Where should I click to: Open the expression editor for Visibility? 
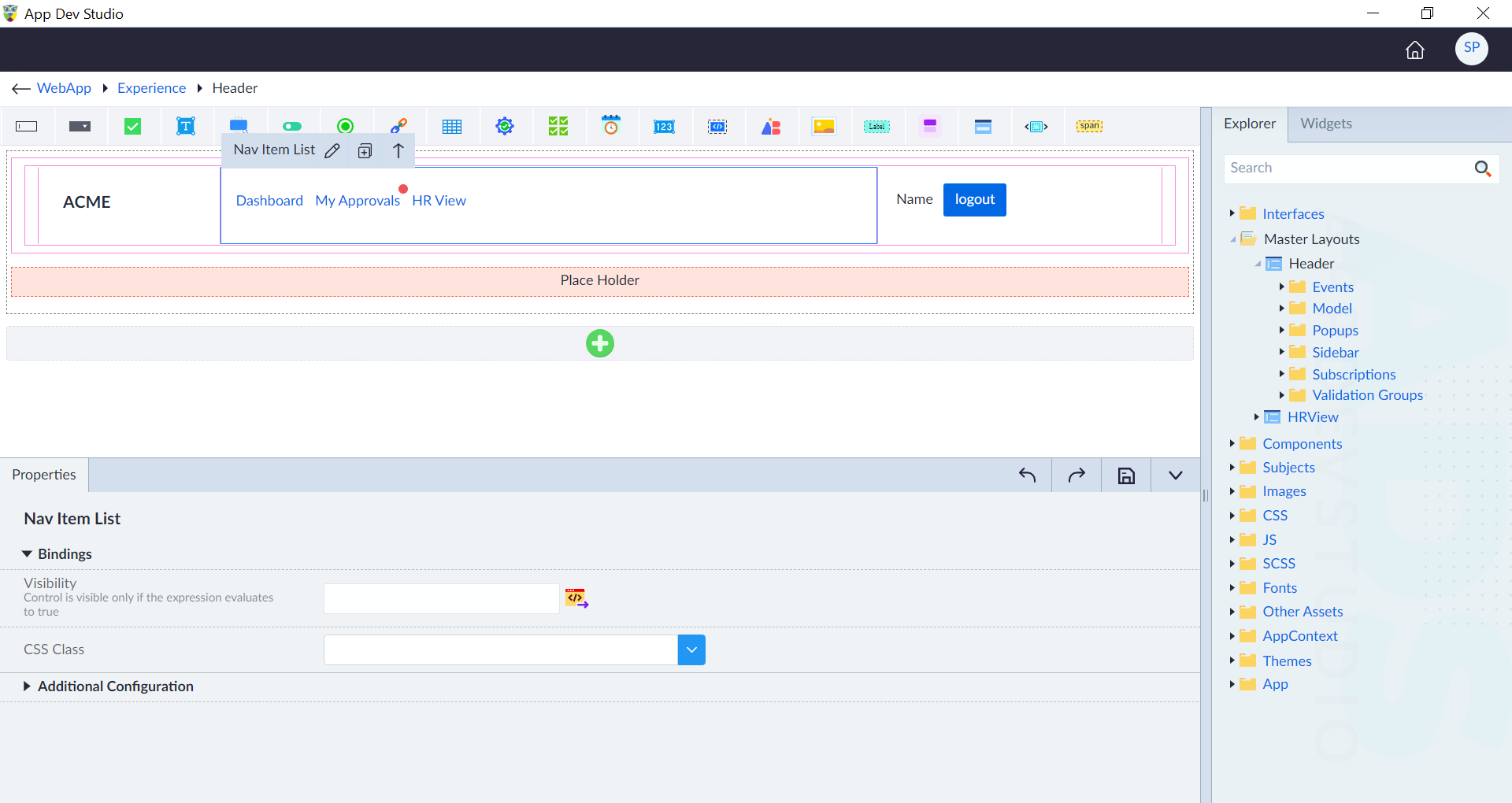(x=576, y=598)
